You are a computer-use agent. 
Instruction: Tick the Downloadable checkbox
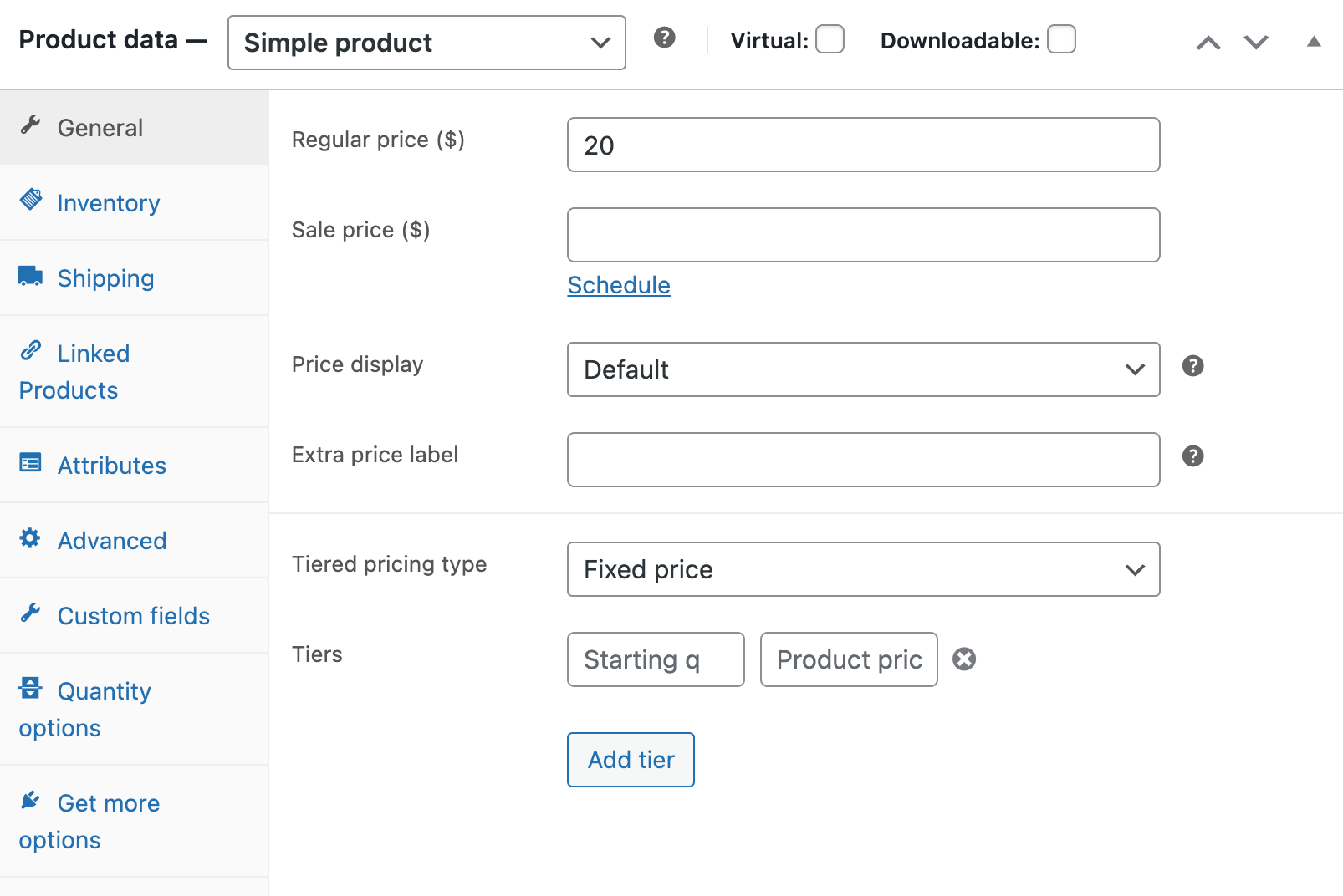pos(1061,39)
